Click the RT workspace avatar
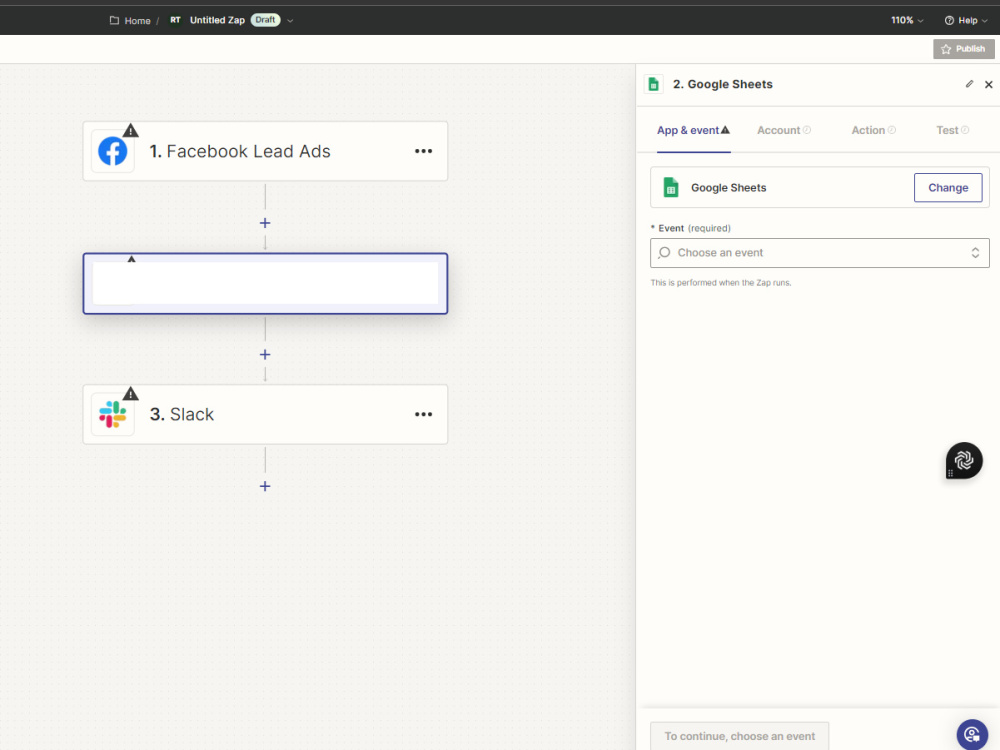1000x750 pixels. pos(175,20)
